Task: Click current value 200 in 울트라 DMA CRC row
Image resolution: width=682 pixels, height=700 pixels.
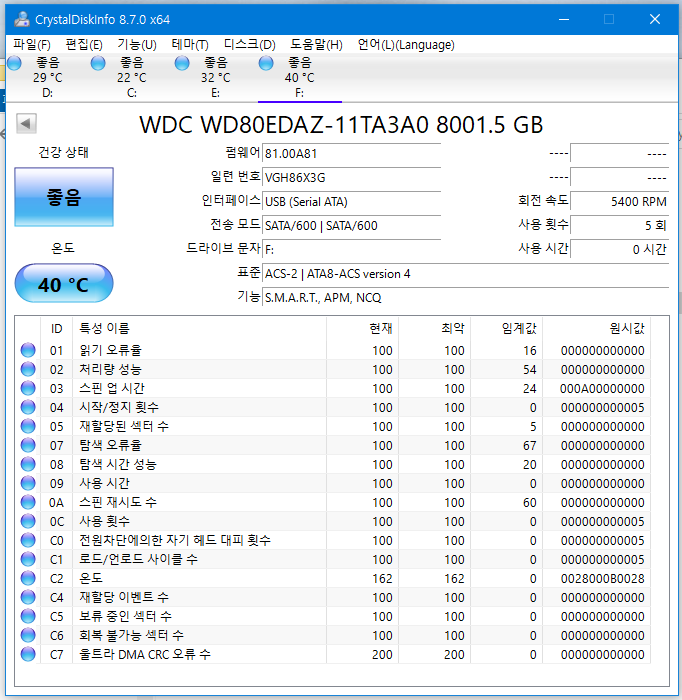Action: 383,654
